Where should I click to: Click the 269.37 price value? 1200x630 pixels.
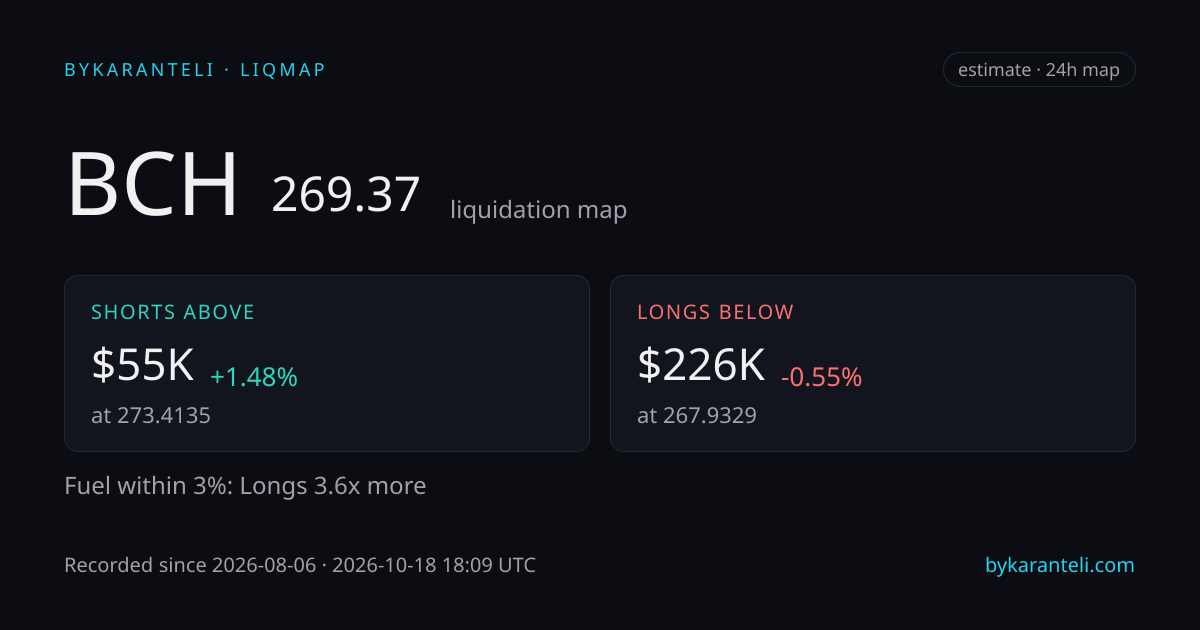pyautogui.click(x=346, y=194)
